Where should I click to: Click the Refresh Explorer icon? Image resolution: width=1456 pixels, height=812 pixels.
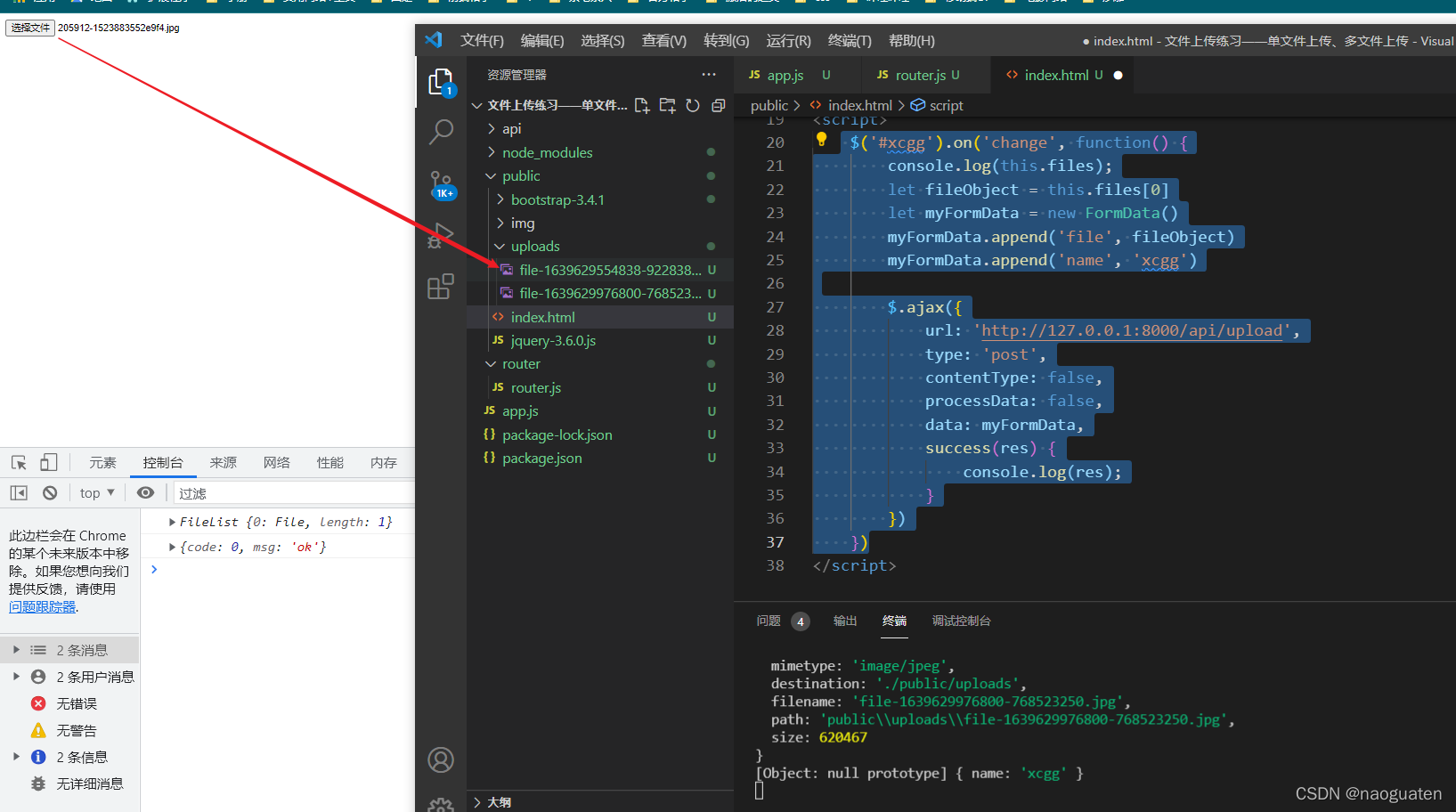tap(693, 105)
